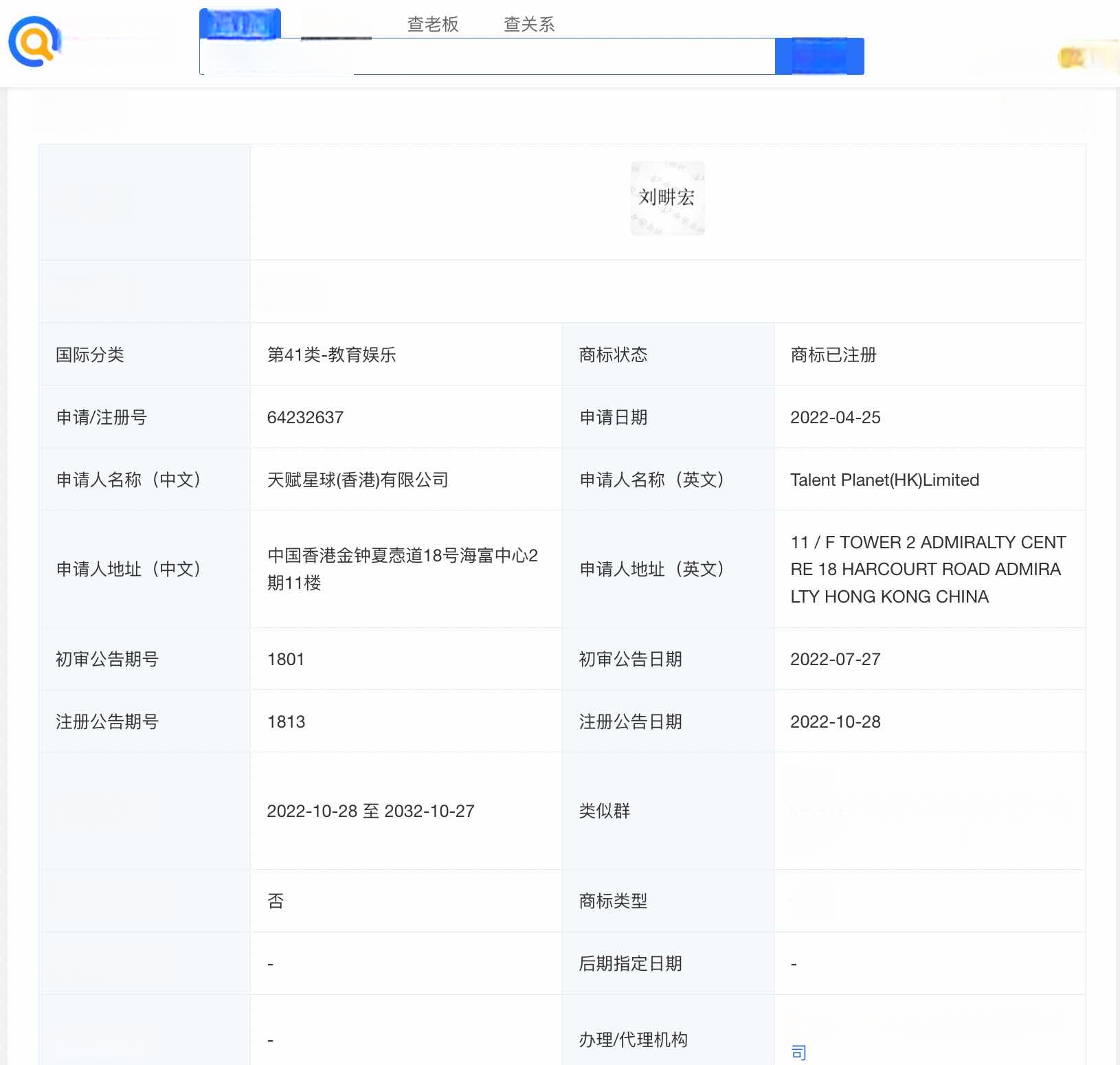
Task: Click the 商标状态 label cell
Action: (668, 355)
